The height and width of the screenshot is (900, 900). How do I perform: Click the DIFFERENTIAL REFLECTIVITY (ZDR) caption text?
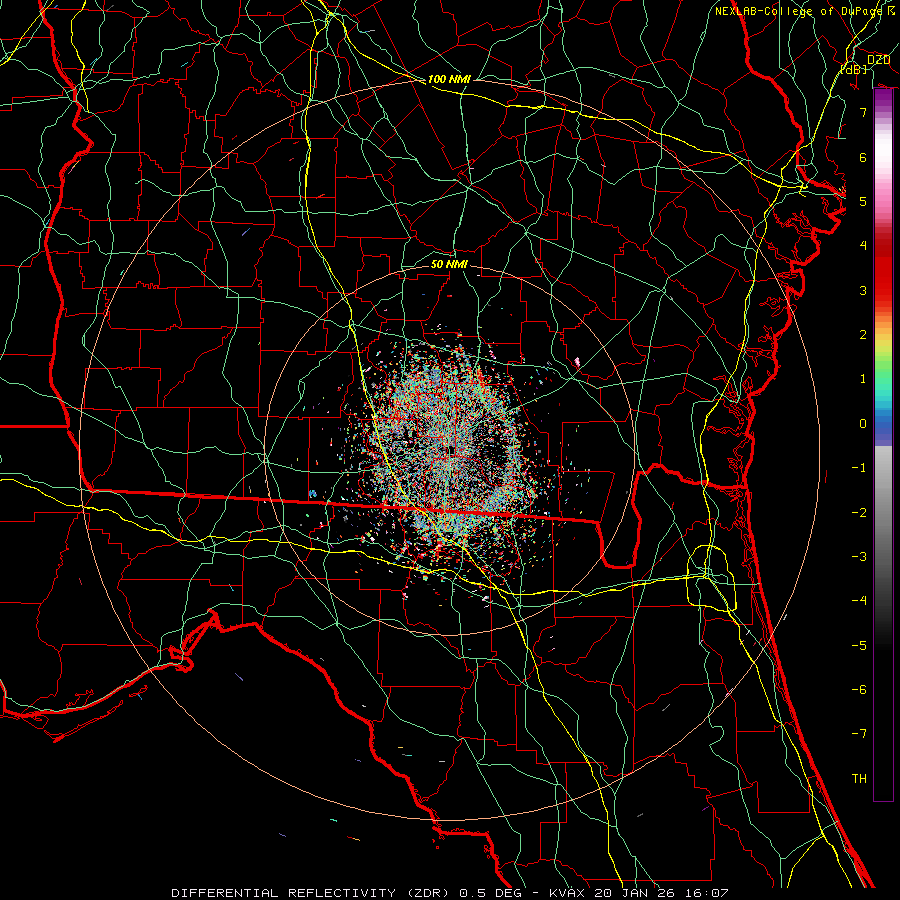coord(312,893)
